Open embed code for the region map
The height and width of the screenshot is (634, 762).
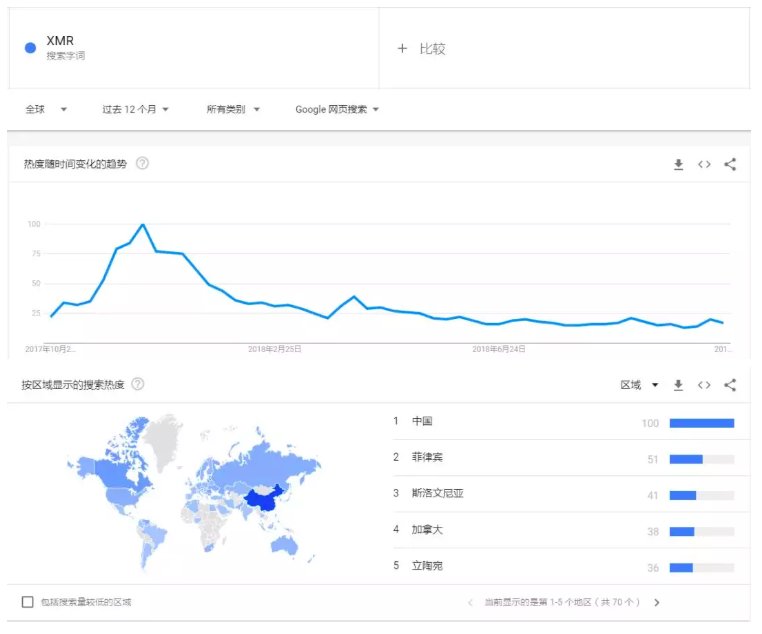coord(704,385)
